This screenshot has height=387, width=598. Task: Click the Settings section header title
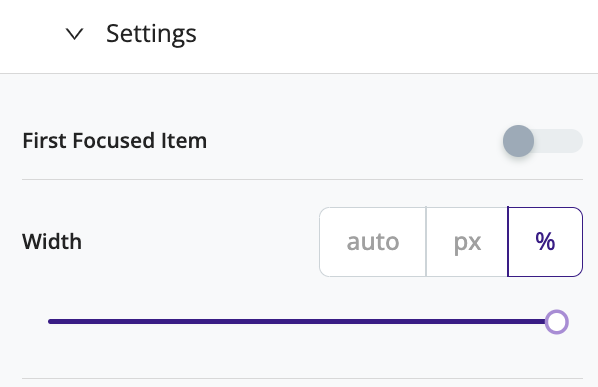151,34
